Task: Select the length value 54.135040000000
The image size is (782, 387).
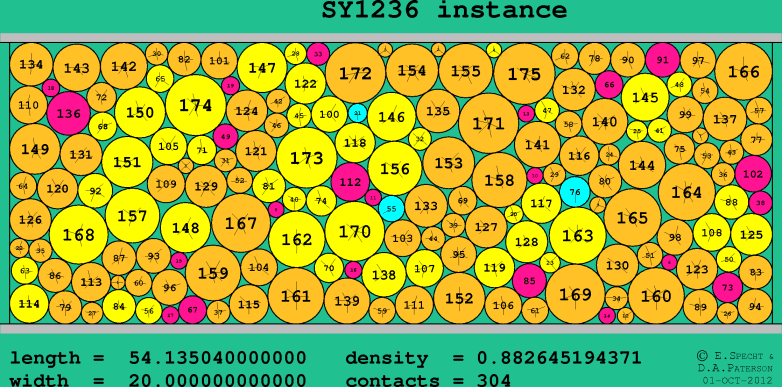Action: click(218, 358)
